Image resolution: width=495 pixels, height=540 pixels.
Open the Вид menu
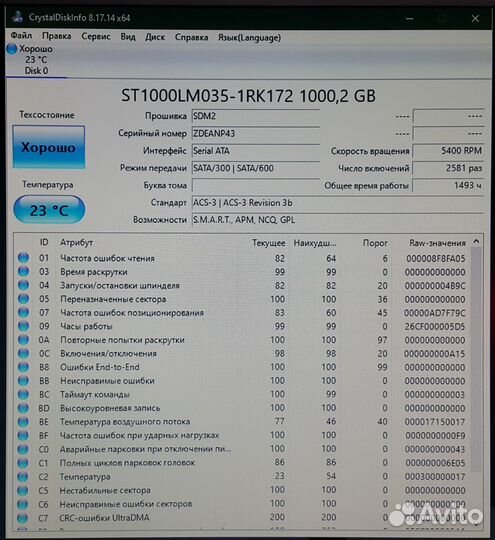coord(128,37)
